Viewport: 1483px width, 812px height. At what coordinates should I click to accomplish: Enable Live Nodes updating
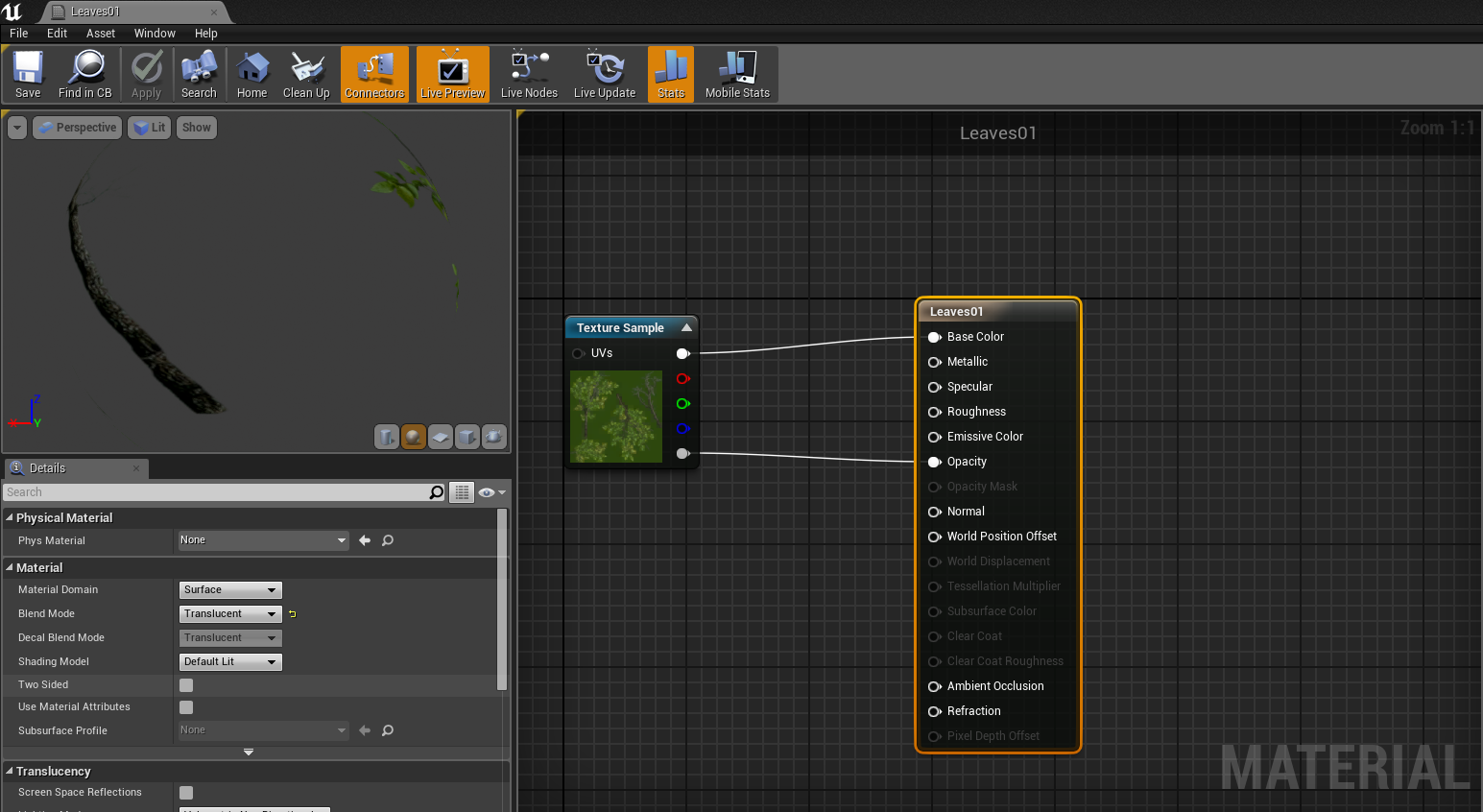[x=528, y=74]
